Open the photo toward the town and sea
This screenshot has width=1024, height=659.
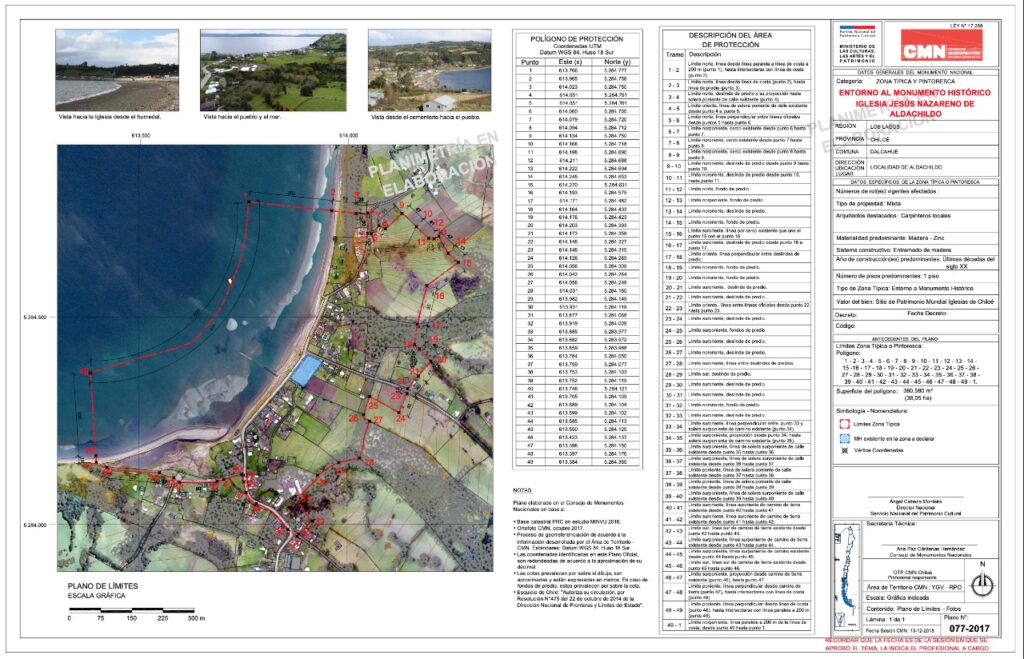click(x=273, y=70)
